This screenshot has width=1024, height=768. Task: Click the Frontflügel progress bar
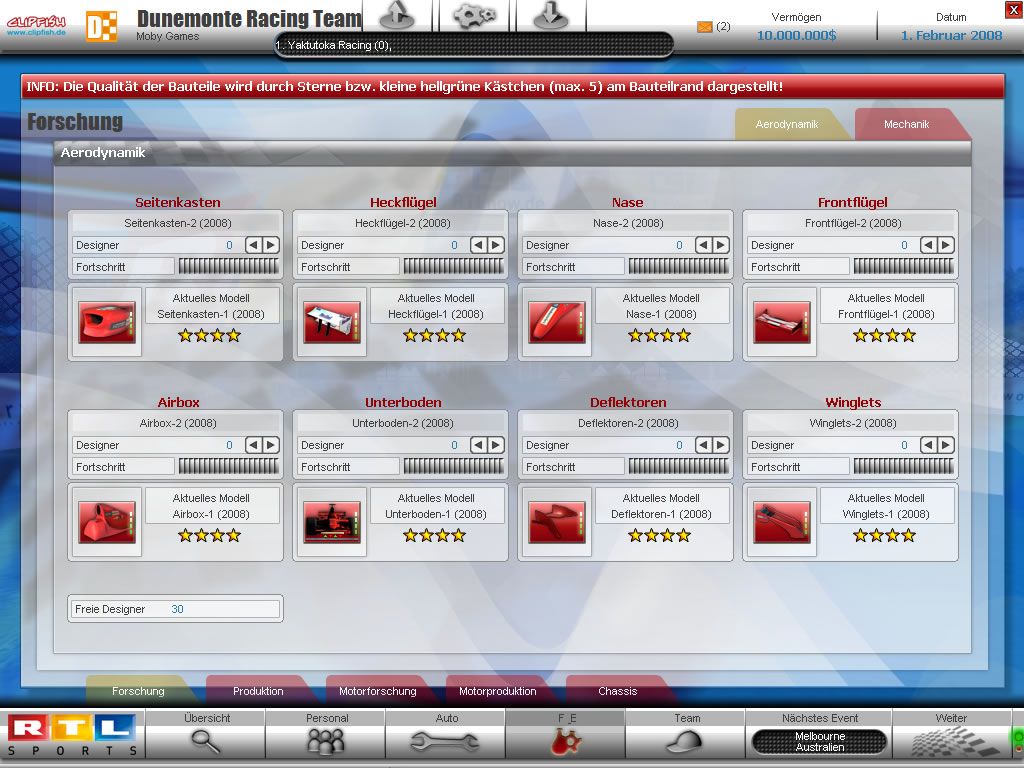tap(903, 267)
